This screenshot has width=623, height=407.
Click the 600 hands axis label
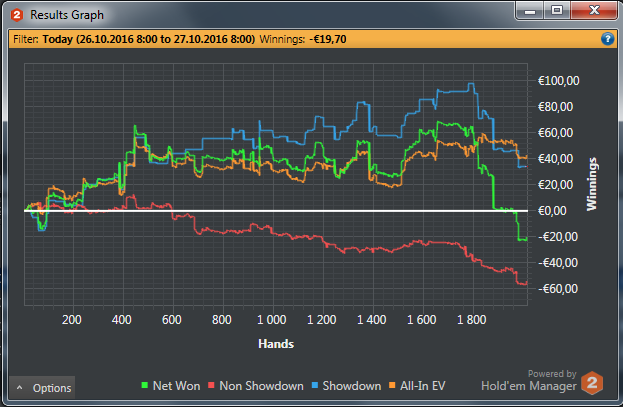tap(172, 320)
